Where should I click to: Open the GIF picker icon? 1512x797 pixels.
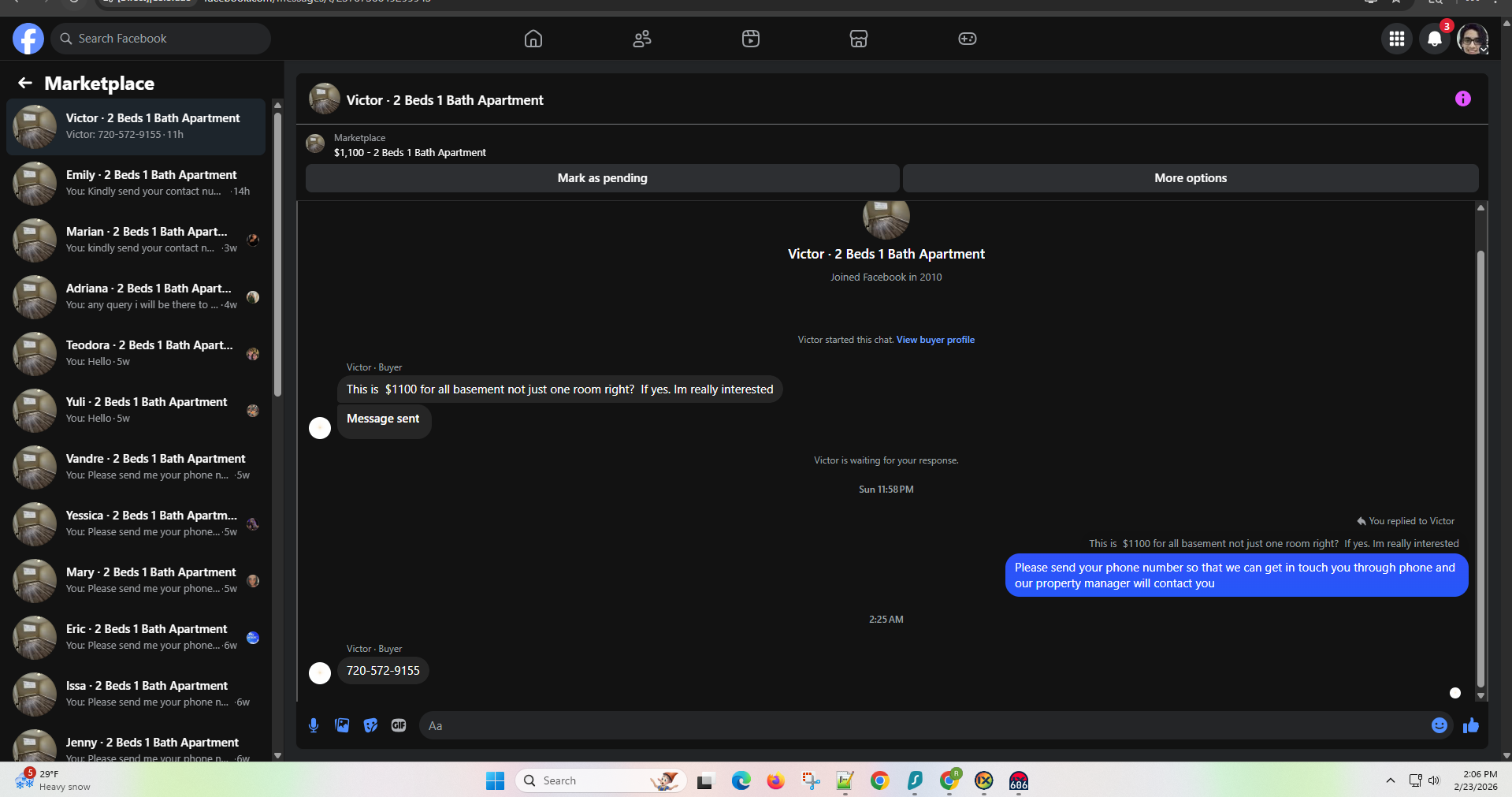[399, 725]
